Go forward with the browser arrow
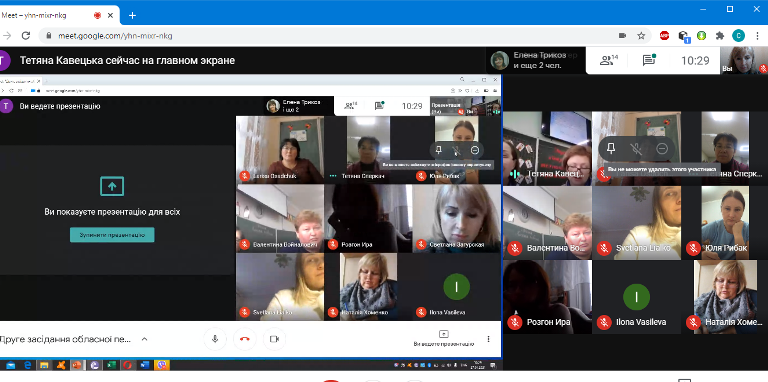 (7, 36)
